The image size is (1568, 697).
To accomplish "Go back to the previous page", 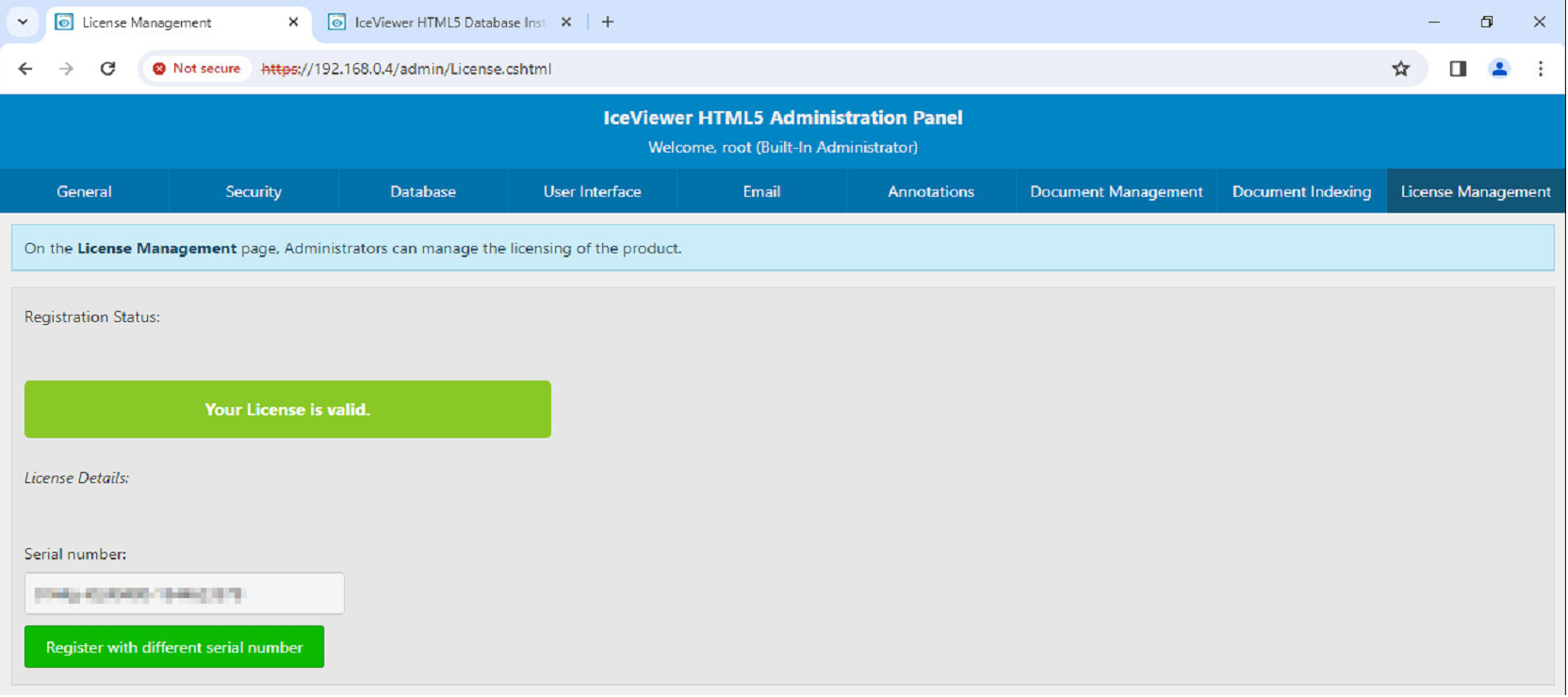I will click(x=25, y=69).
